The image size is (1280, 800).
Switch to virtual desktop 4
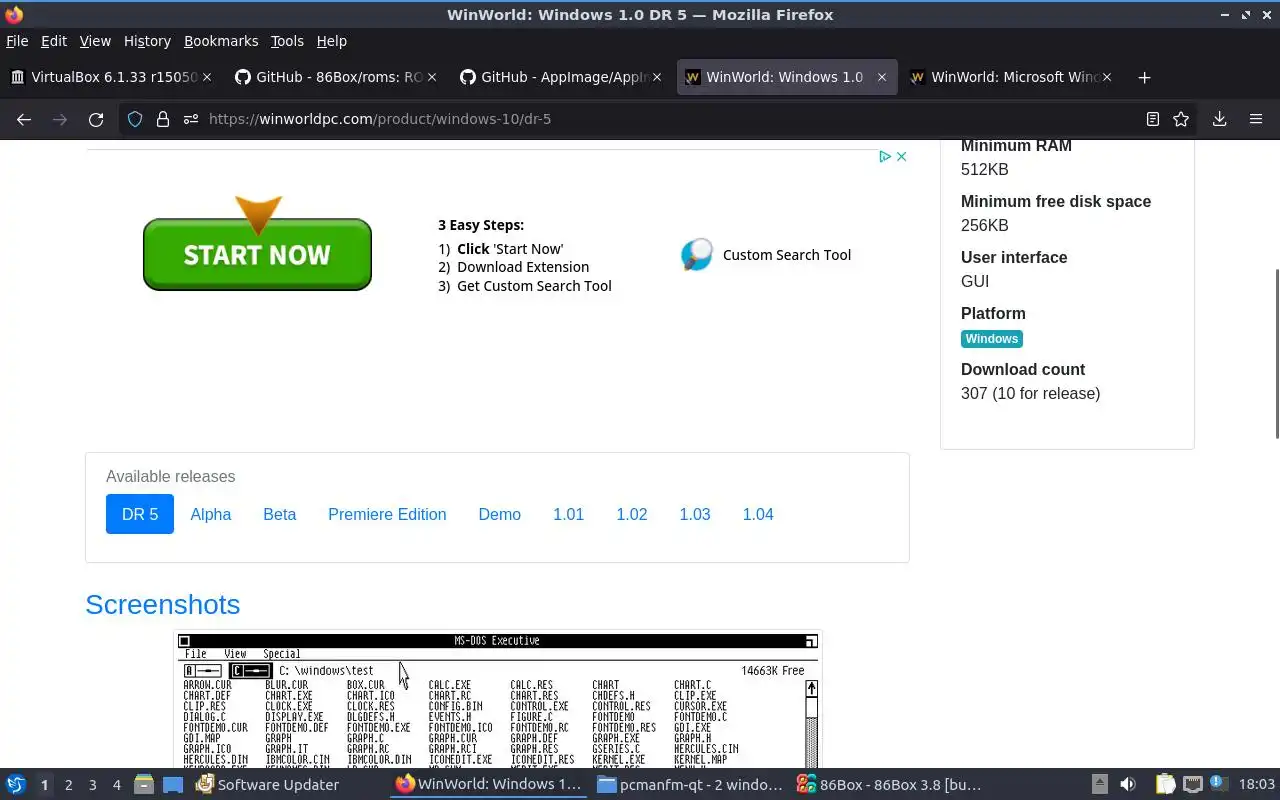[x=117, y=785]
